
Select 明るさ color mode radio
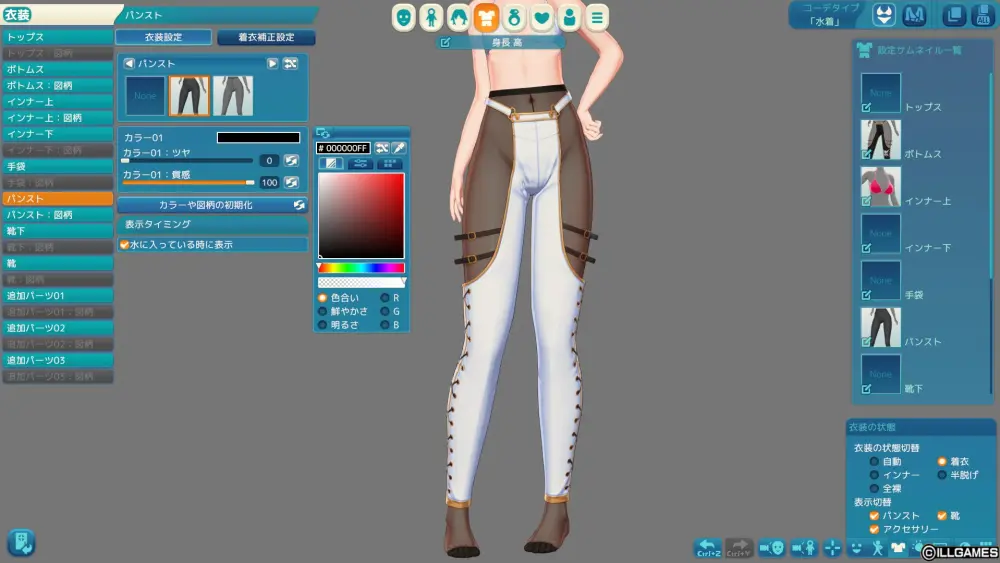323,325
